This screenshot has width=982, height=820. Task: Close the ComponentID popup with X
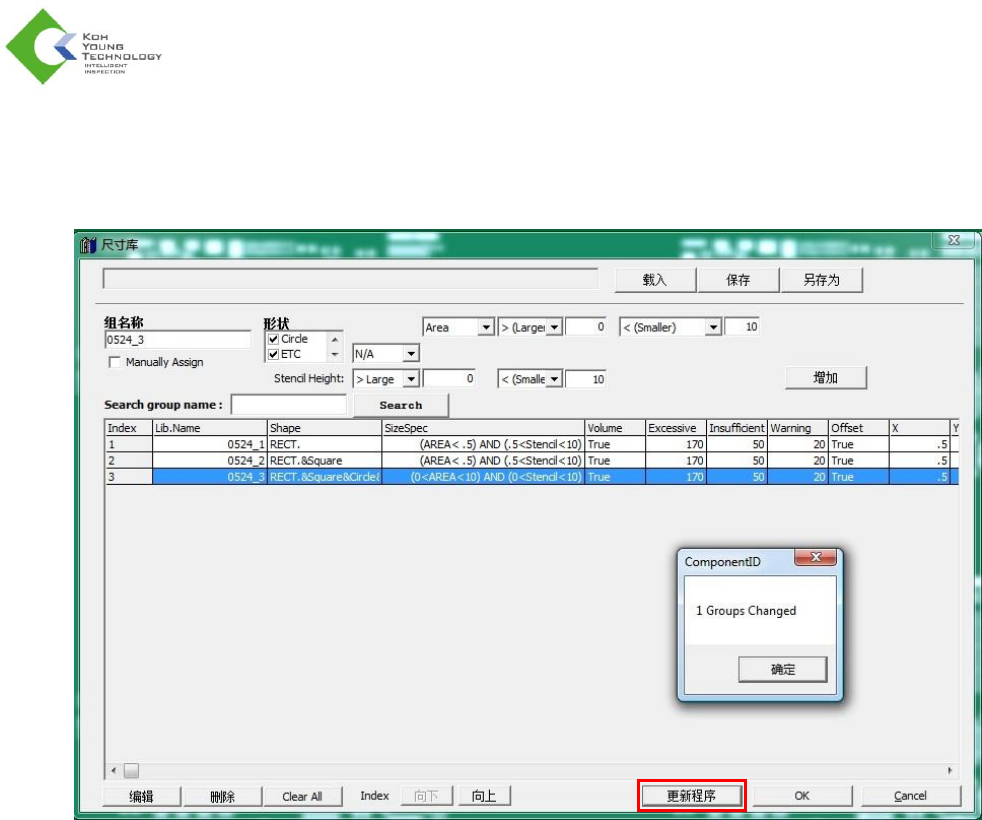pyautogui.click(x=815, y=559)
